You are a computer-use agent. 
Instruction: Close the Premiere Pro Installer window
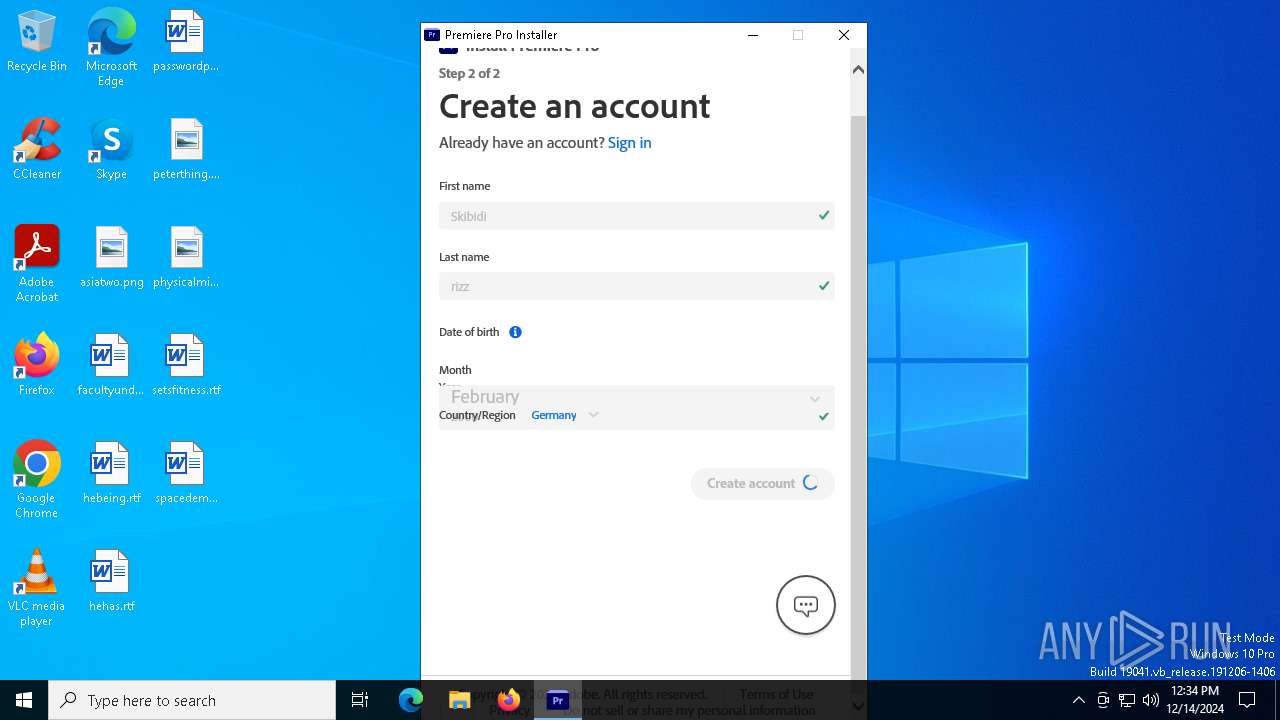click(844, 35)
